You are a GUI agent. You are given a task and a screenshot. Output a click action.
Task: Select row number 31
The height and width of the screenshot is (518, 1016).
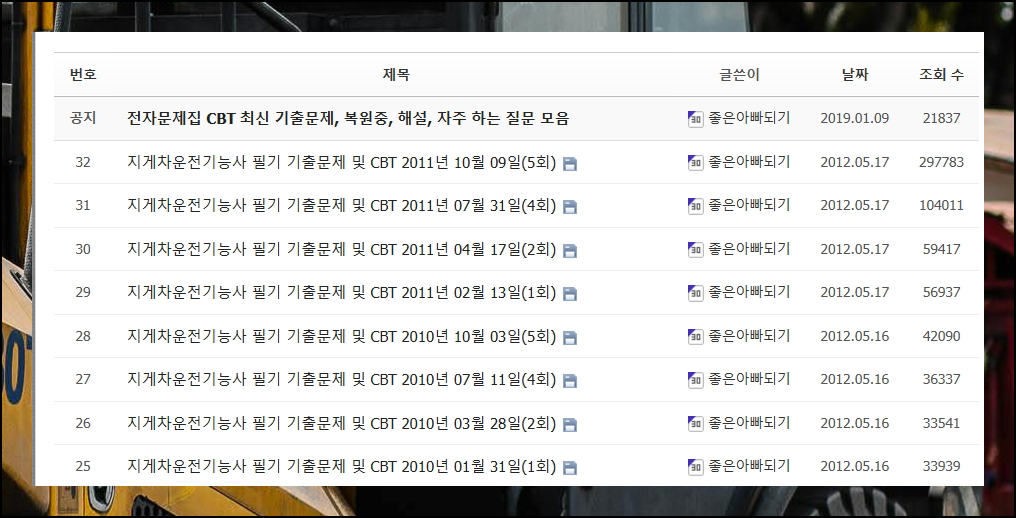tap(83, 206)
